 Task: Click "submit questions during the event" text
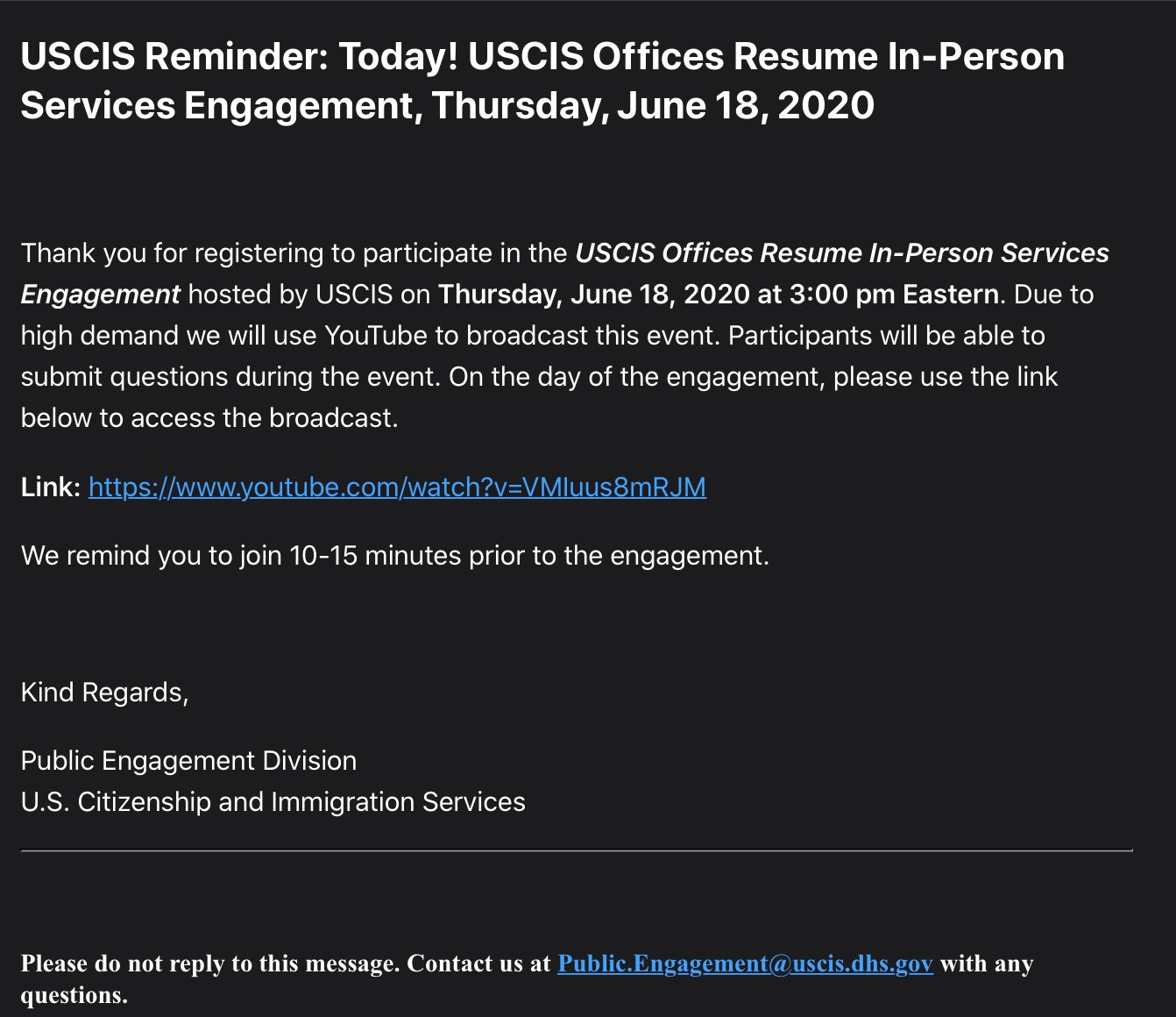click(x=229, y=376)
